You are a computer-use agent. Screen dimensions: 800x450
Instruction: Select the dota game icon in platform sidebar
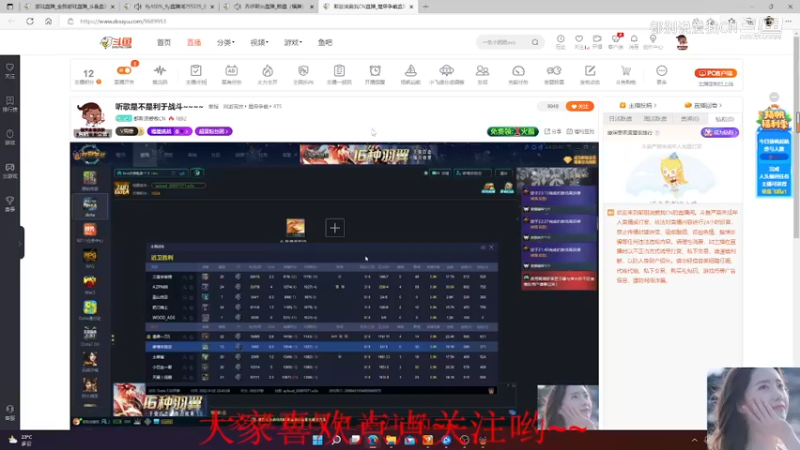tap(90, 206)
